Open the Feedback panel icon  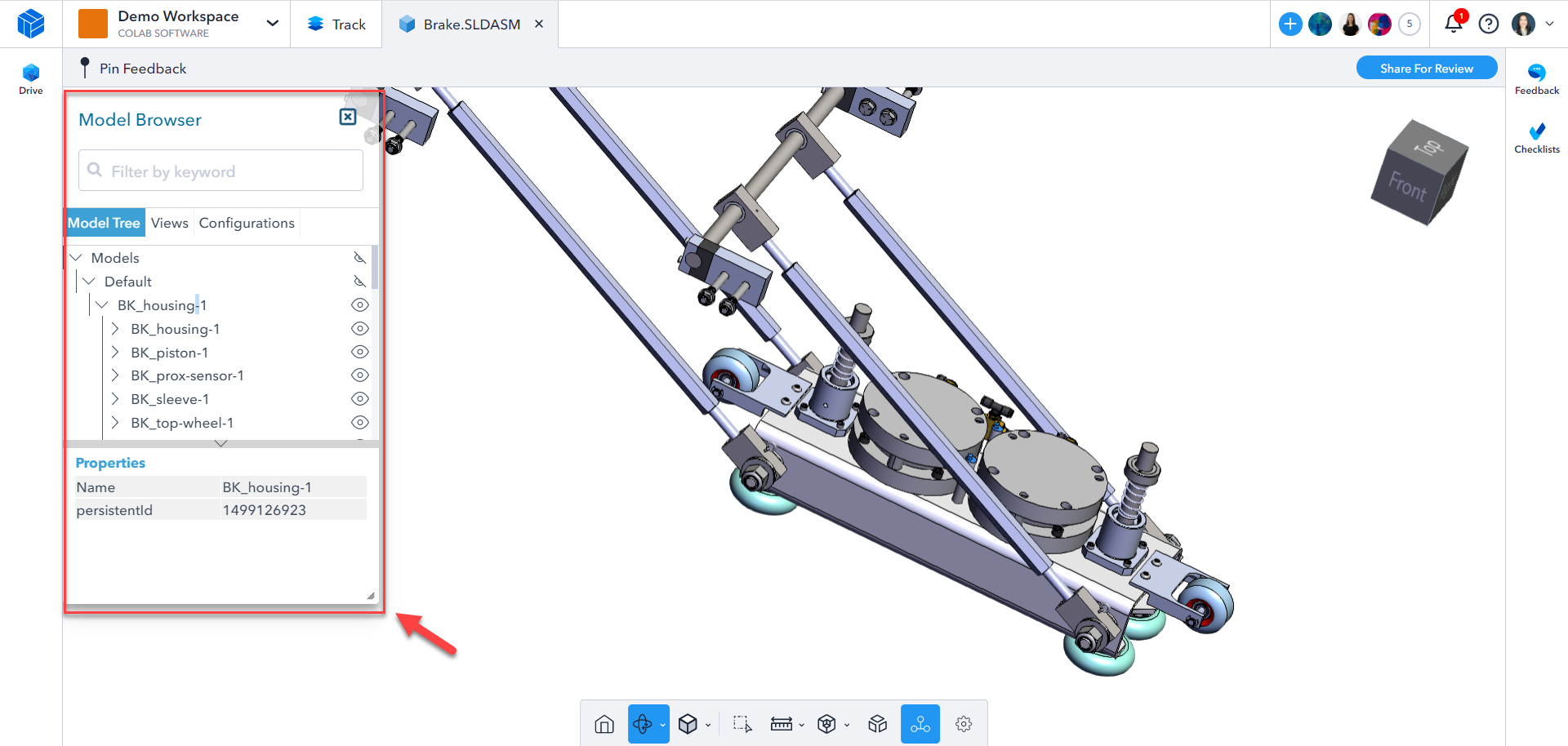tap(1537, 79)
